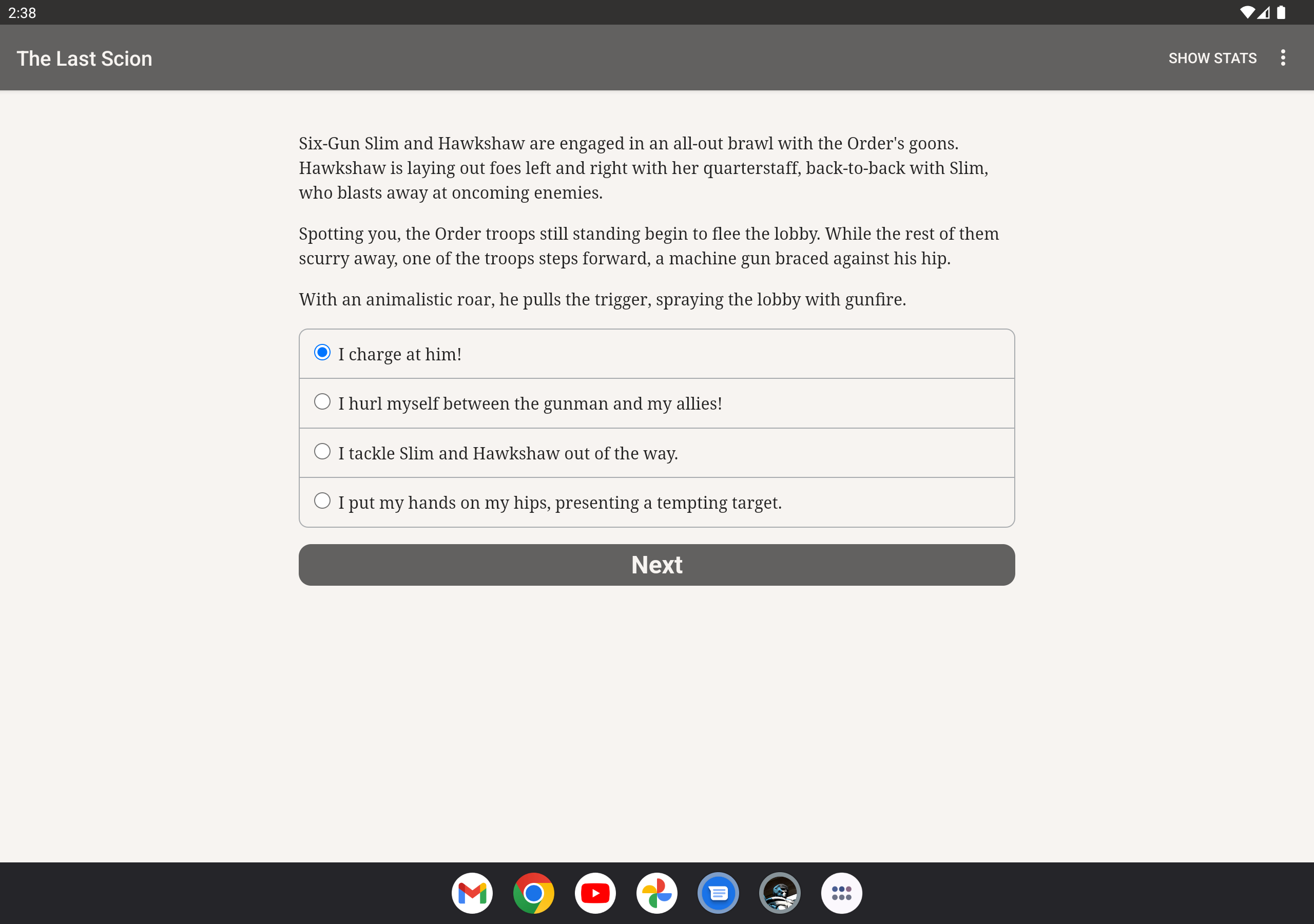Image resolution: width=1314 pixels, height=924 pixels.
Task: Launch Chrome from the dock
Action: click(x=533, y=893)
